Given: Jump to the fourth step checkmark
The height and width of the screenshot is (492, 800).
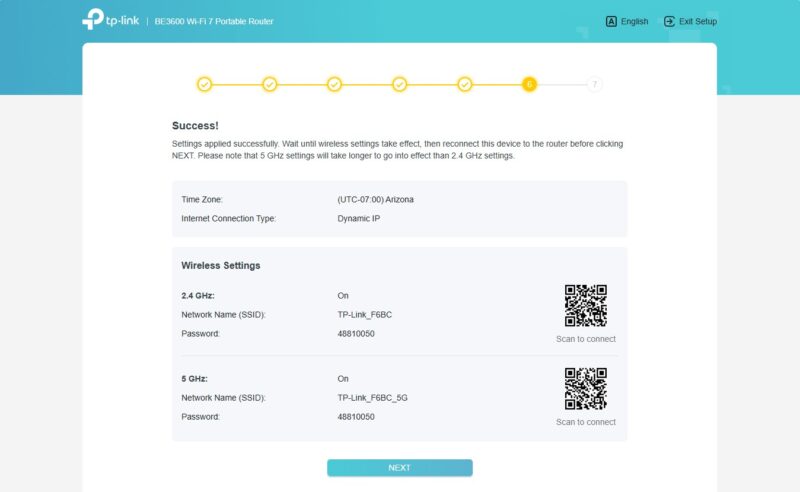Looking at the screenshot, I should pyautogui.click(x=399, y=84).
